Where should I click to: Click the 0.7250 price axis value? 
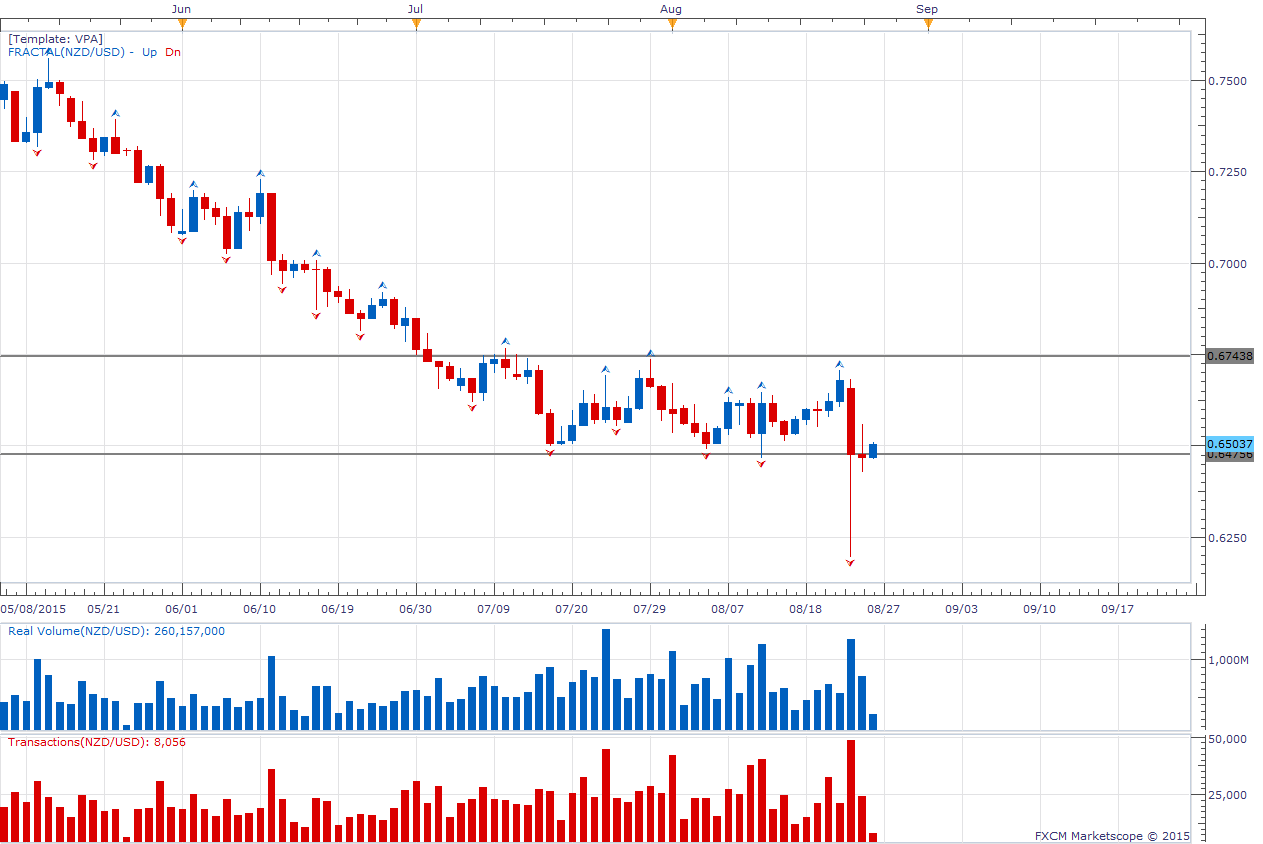pos(1226,172)
